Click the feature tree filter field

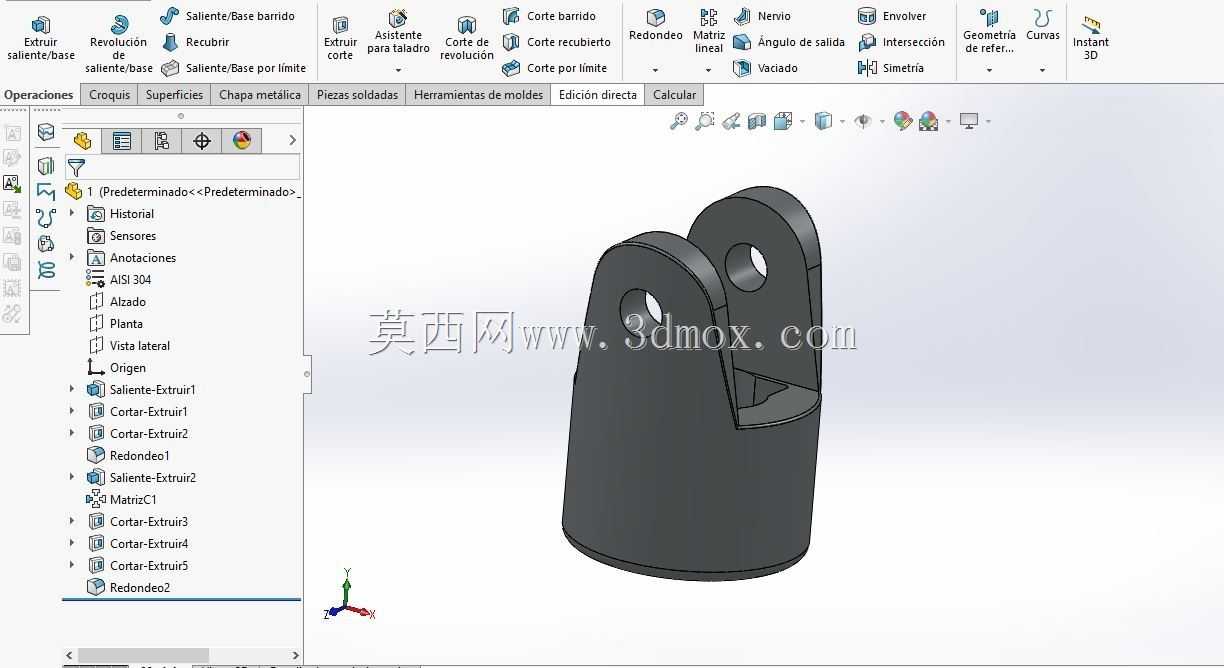click(x=183, y=168)
